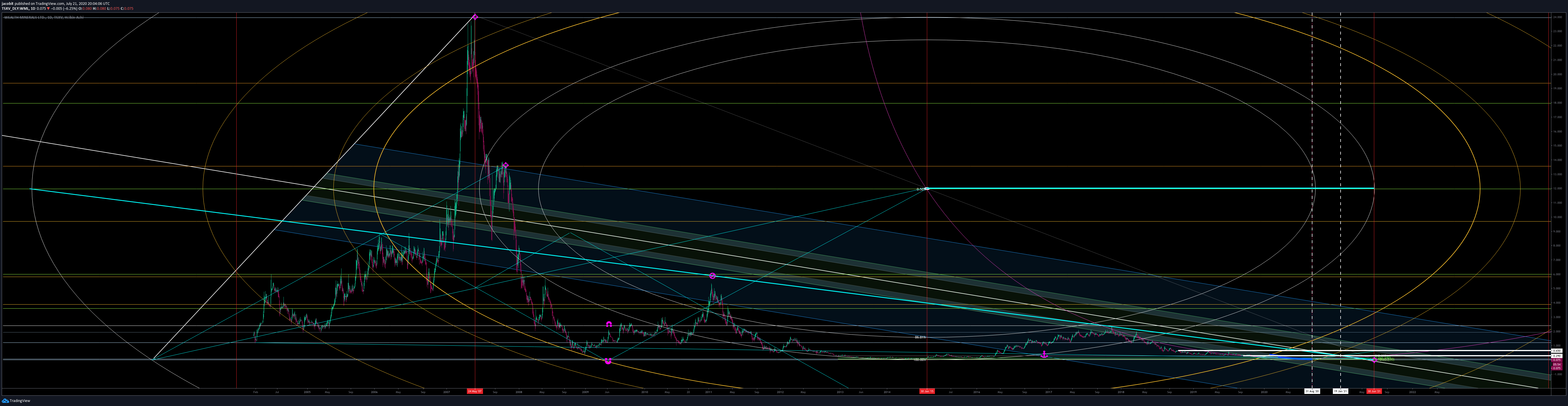Select the magenta up-arrow marker near 2009

(x=609, y=324)
